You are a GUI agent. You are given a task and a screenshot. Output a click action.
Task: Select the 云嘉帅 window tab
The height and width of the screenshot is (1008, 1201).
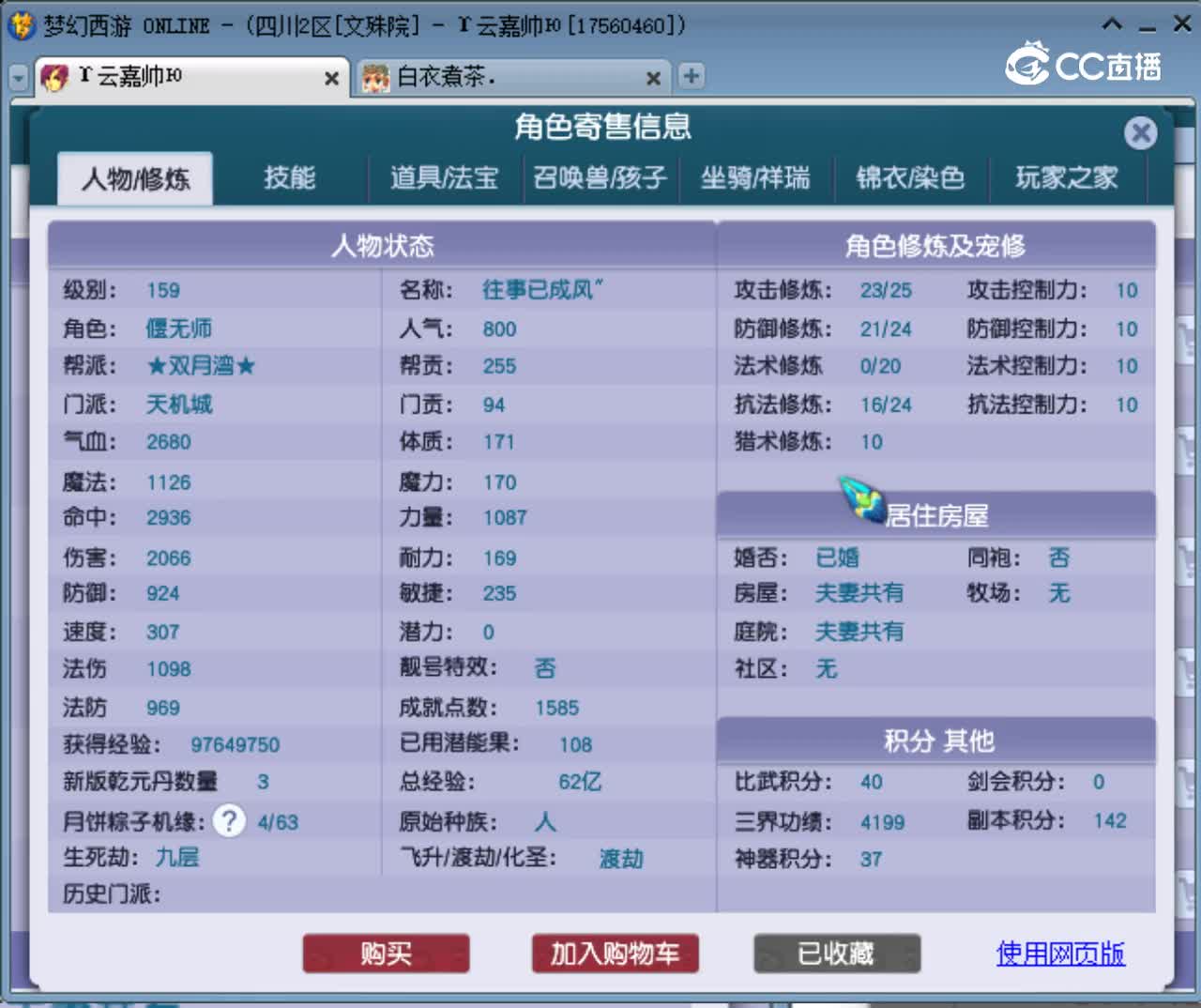(x=191, y=77)
